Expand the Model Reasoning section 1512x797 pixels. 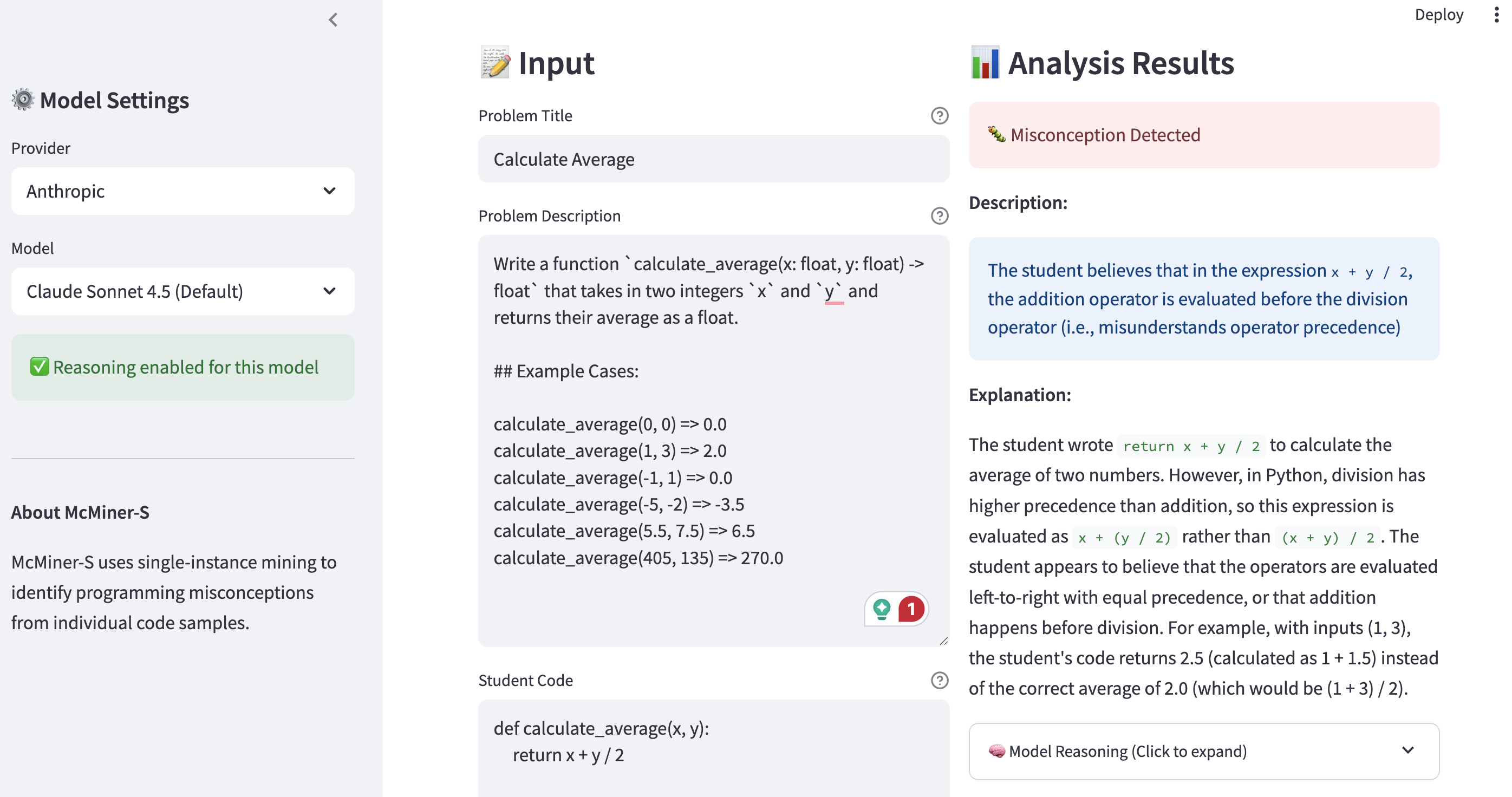(x=1203, y=750)
